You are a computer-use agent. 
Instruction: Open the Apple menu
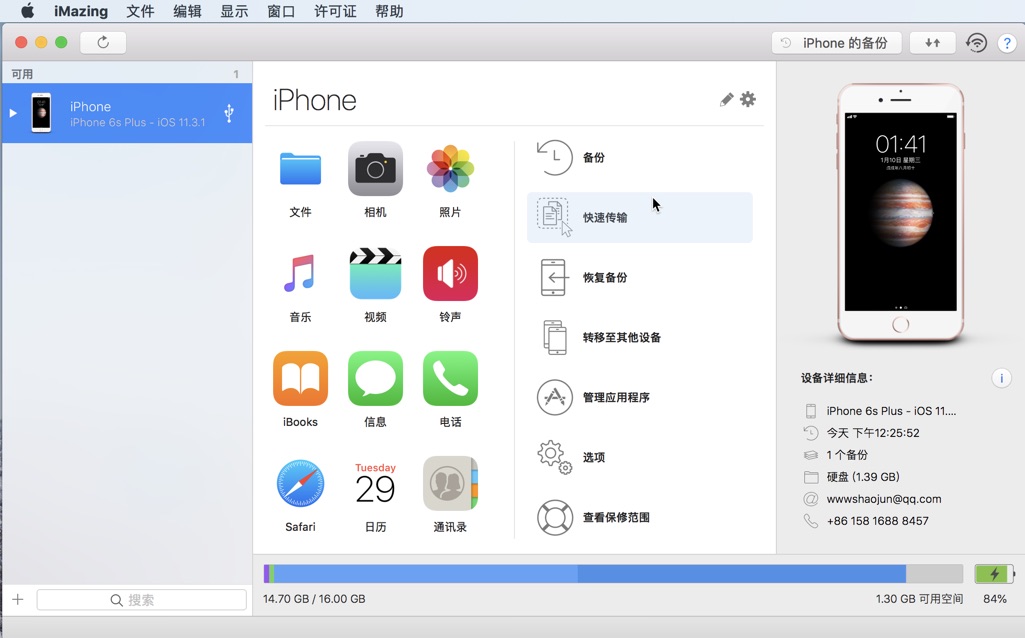click(x=27, y=11)
